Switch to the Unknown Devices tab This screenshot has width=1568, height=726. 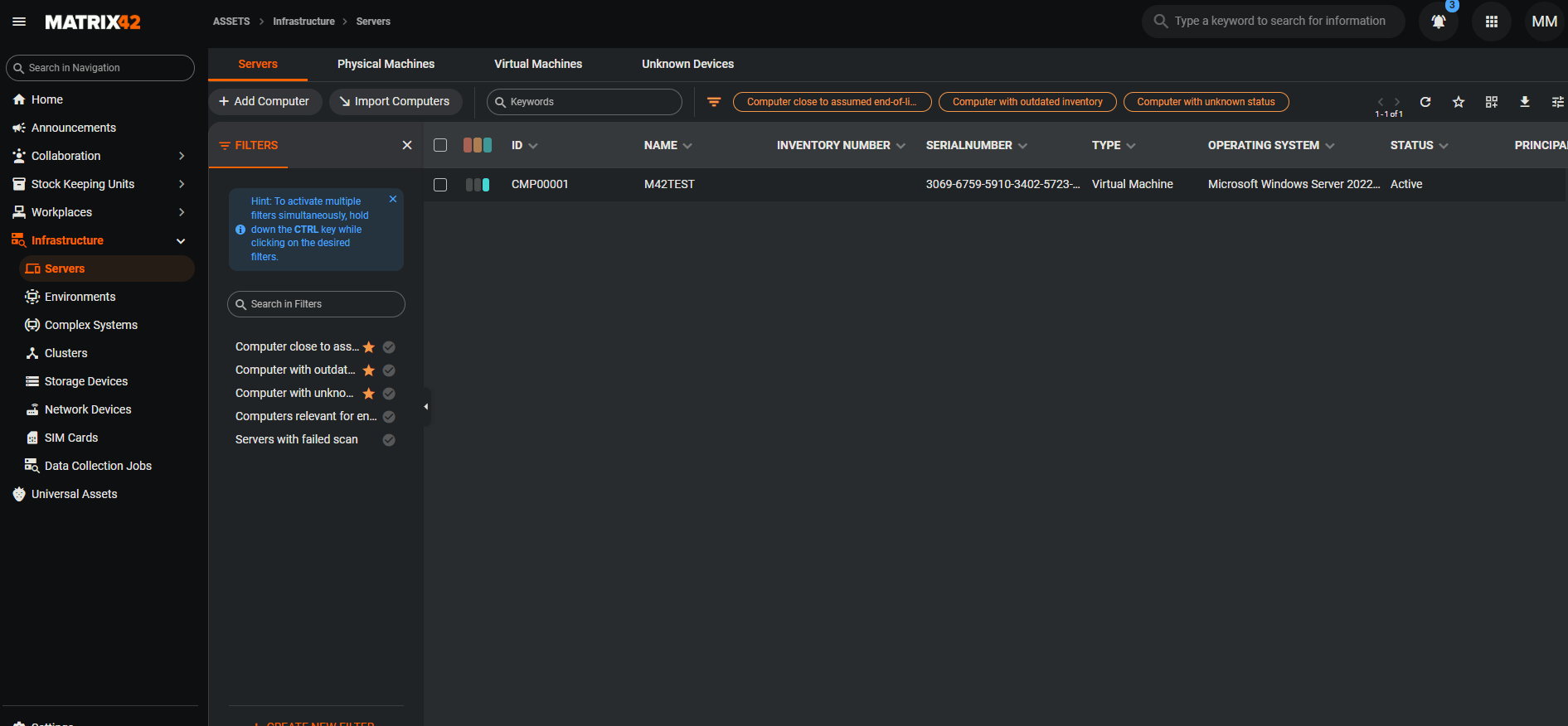687,64
